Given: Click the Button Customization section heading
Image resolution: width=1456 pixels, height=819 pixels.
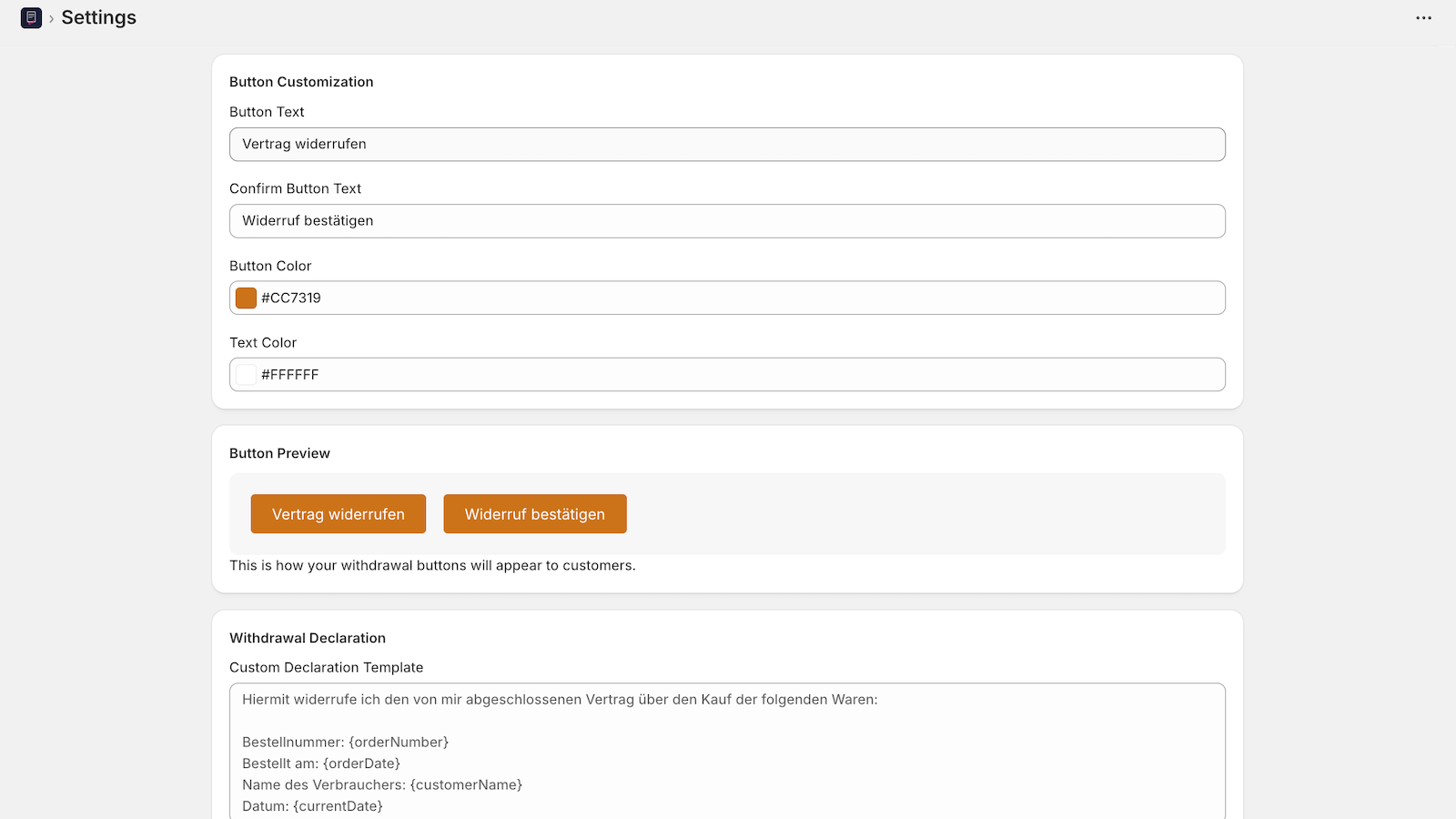Looking at the screenshot, I should [x=301, y=82].
